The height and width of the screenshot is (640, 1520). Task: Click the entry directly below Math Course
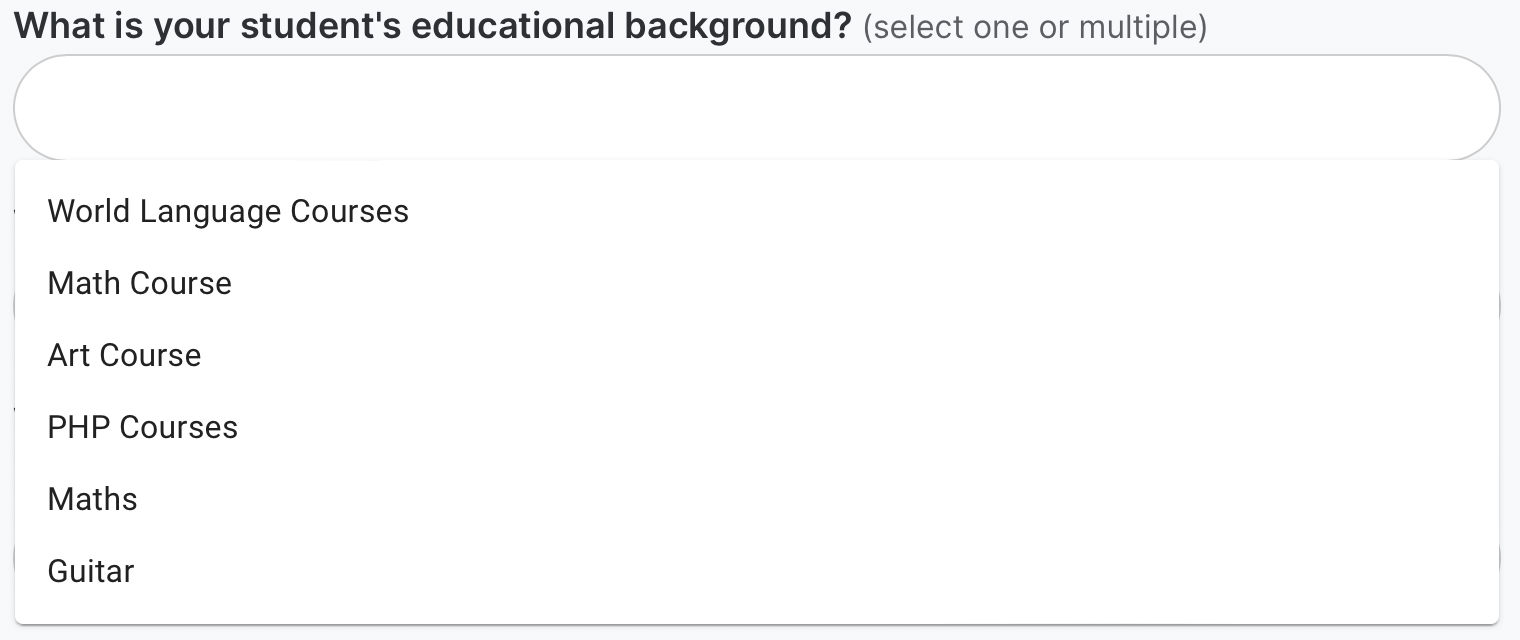(124, 356)
